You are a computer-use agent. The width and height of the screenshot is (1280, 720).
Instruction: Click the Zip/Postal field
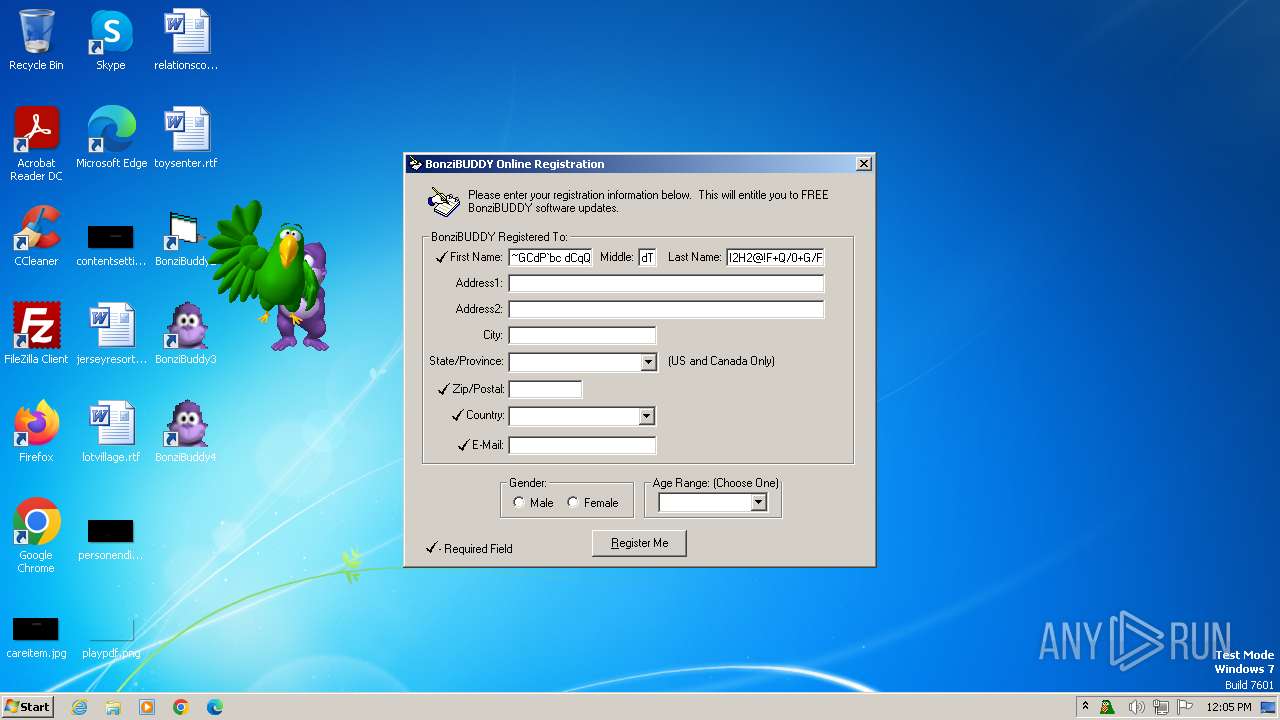pos(545,389)
